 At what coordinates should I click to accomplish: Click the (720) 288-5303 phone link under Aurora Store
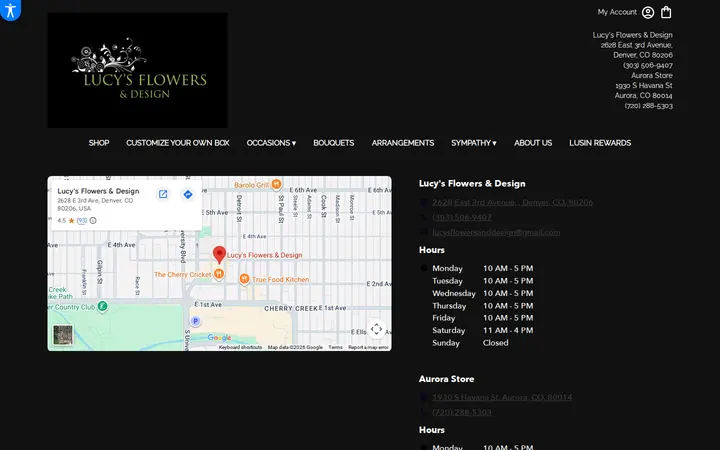(461, 412)
